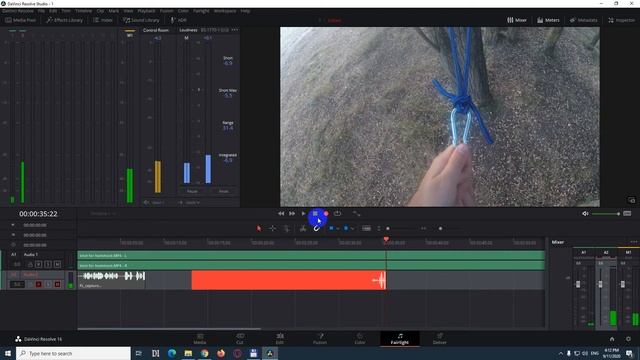640x360 pixels.
Task: Toggle Solo on Audio 1 track
Action: (48, 264)
